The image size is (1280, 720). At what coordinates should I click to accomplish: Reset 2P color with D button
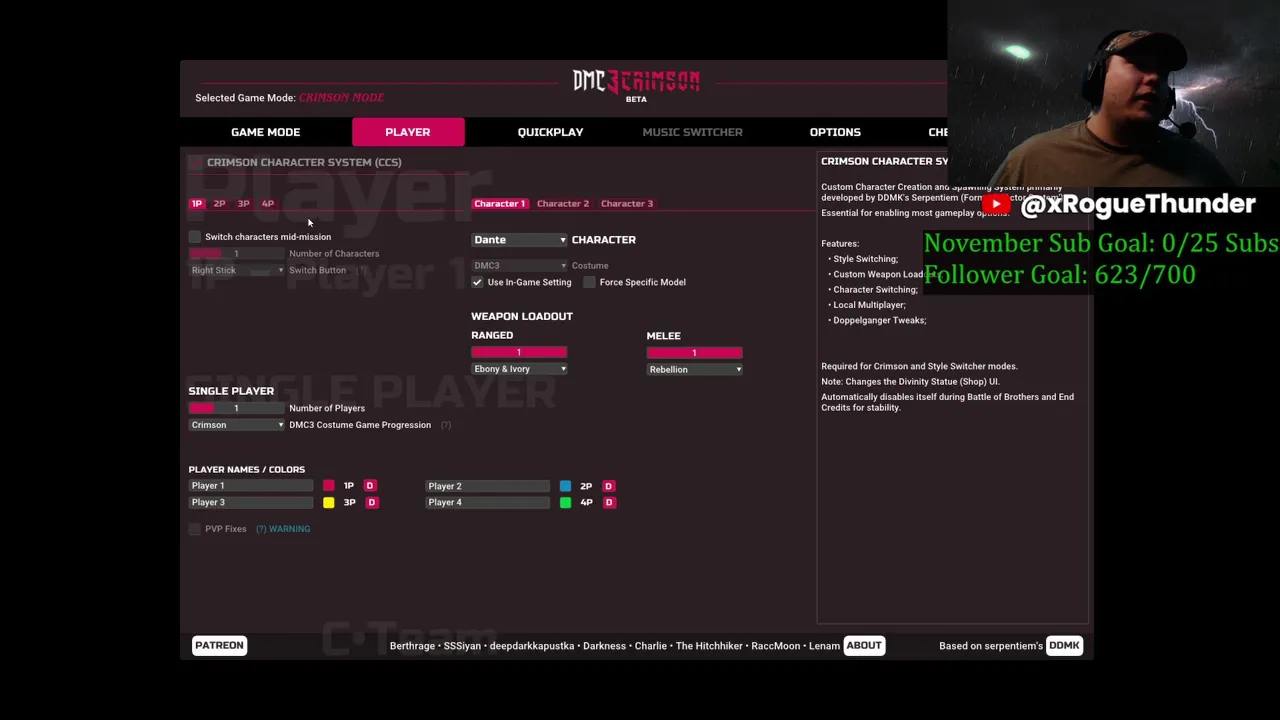click(608, 486)
